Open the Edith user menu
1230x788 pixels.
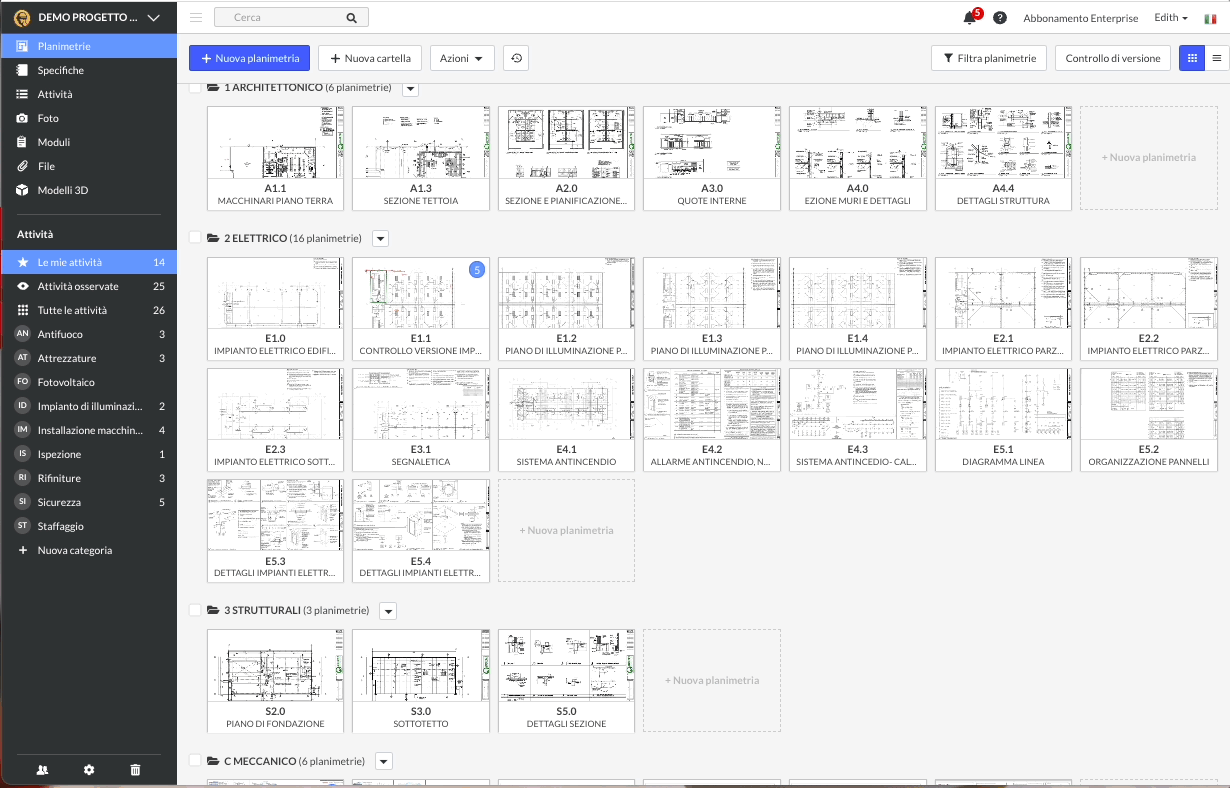(1171, 18)
